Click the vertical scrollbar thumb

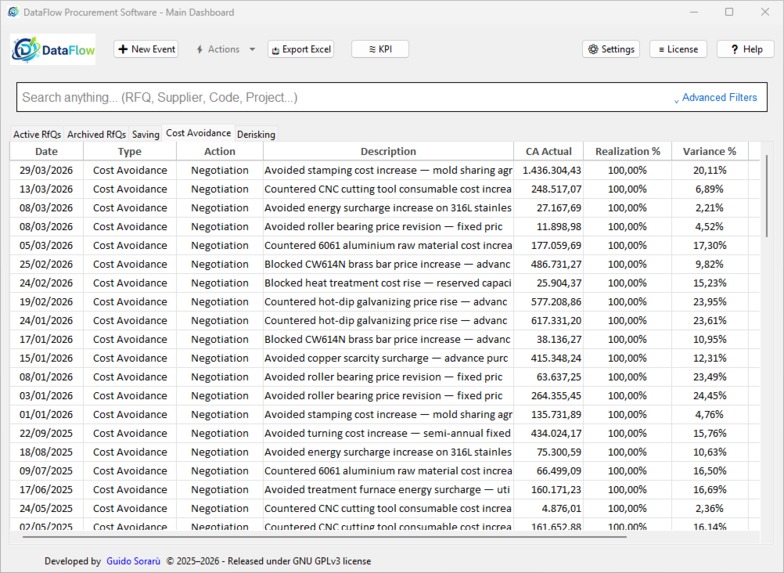(766, 196)
